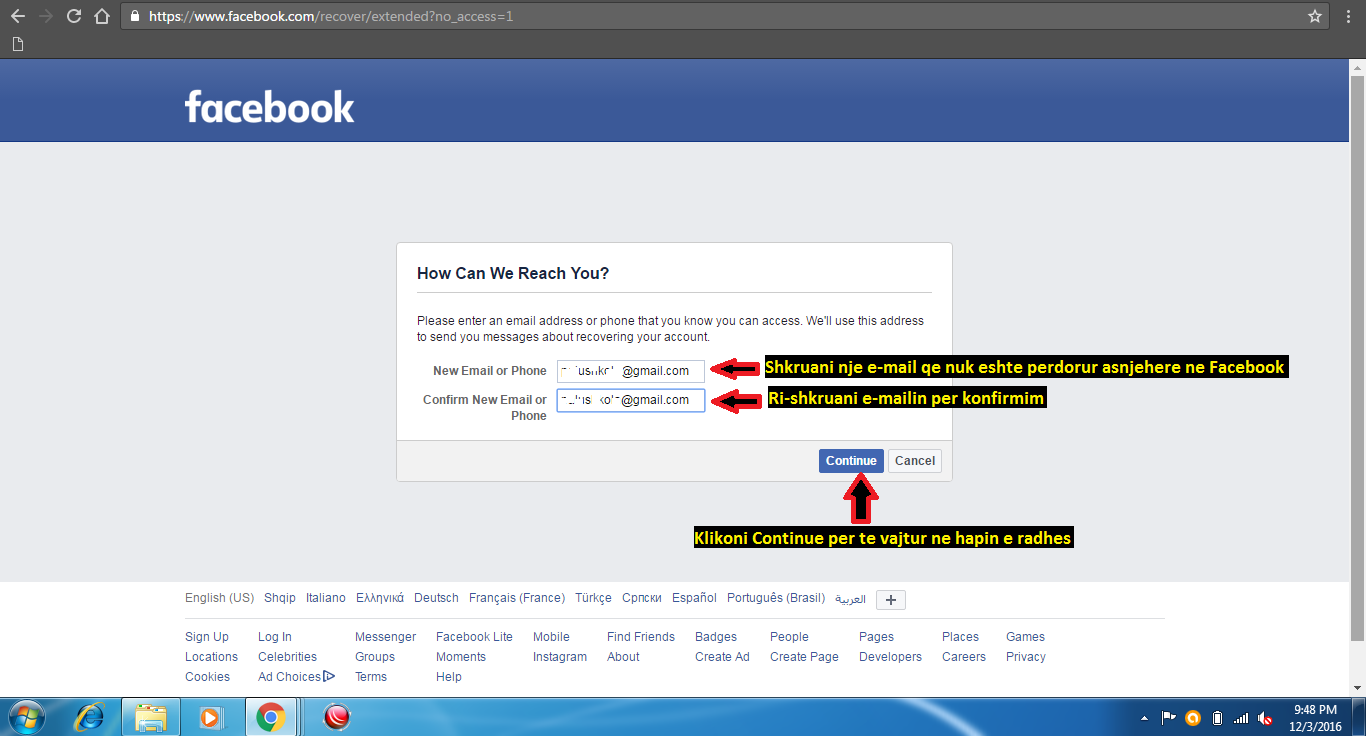Reload the page with the refresh icon

[x=73, y=16]
